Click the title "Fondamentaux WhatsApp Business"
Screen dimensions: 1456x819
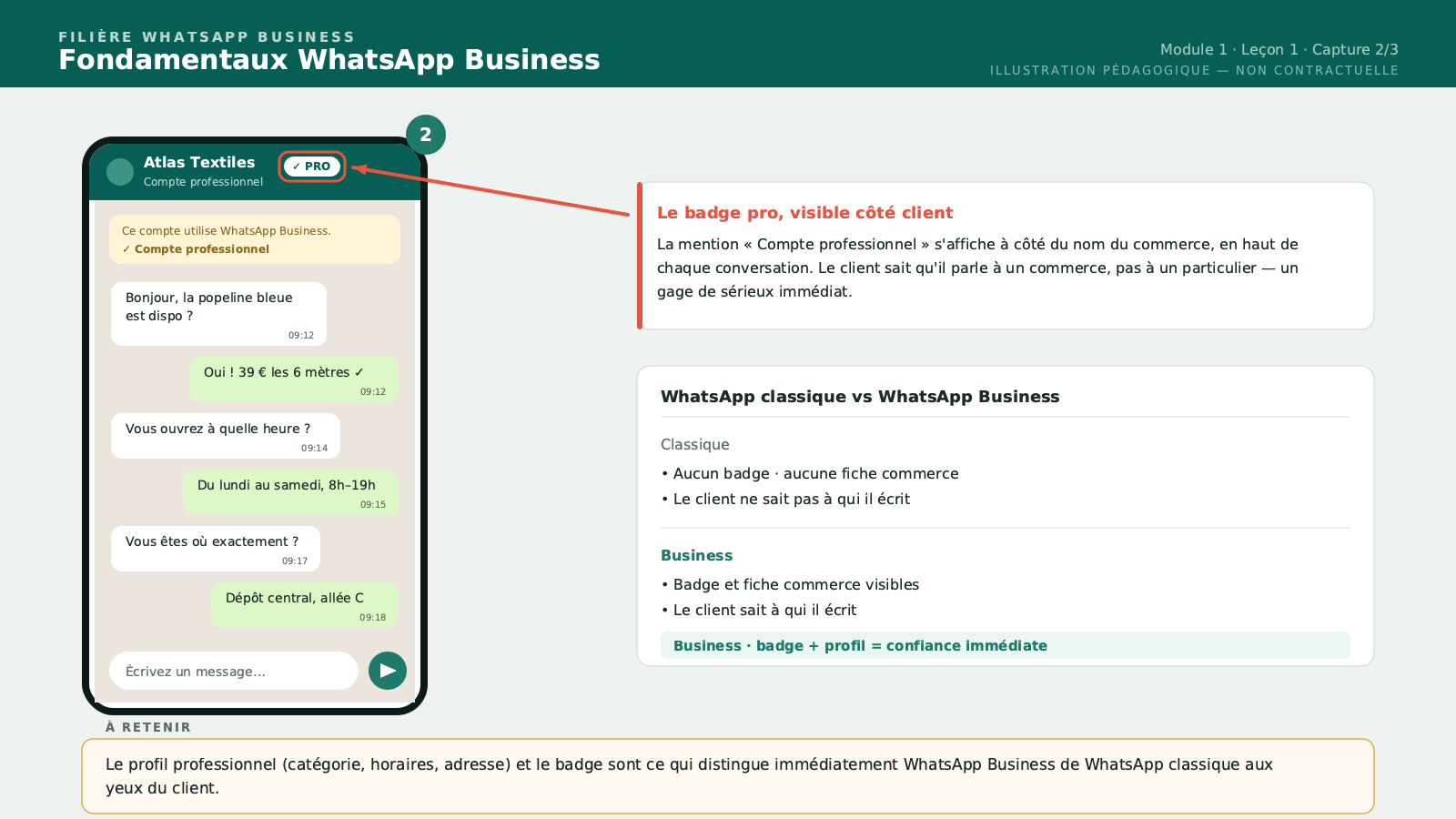[x=329, y=60]
